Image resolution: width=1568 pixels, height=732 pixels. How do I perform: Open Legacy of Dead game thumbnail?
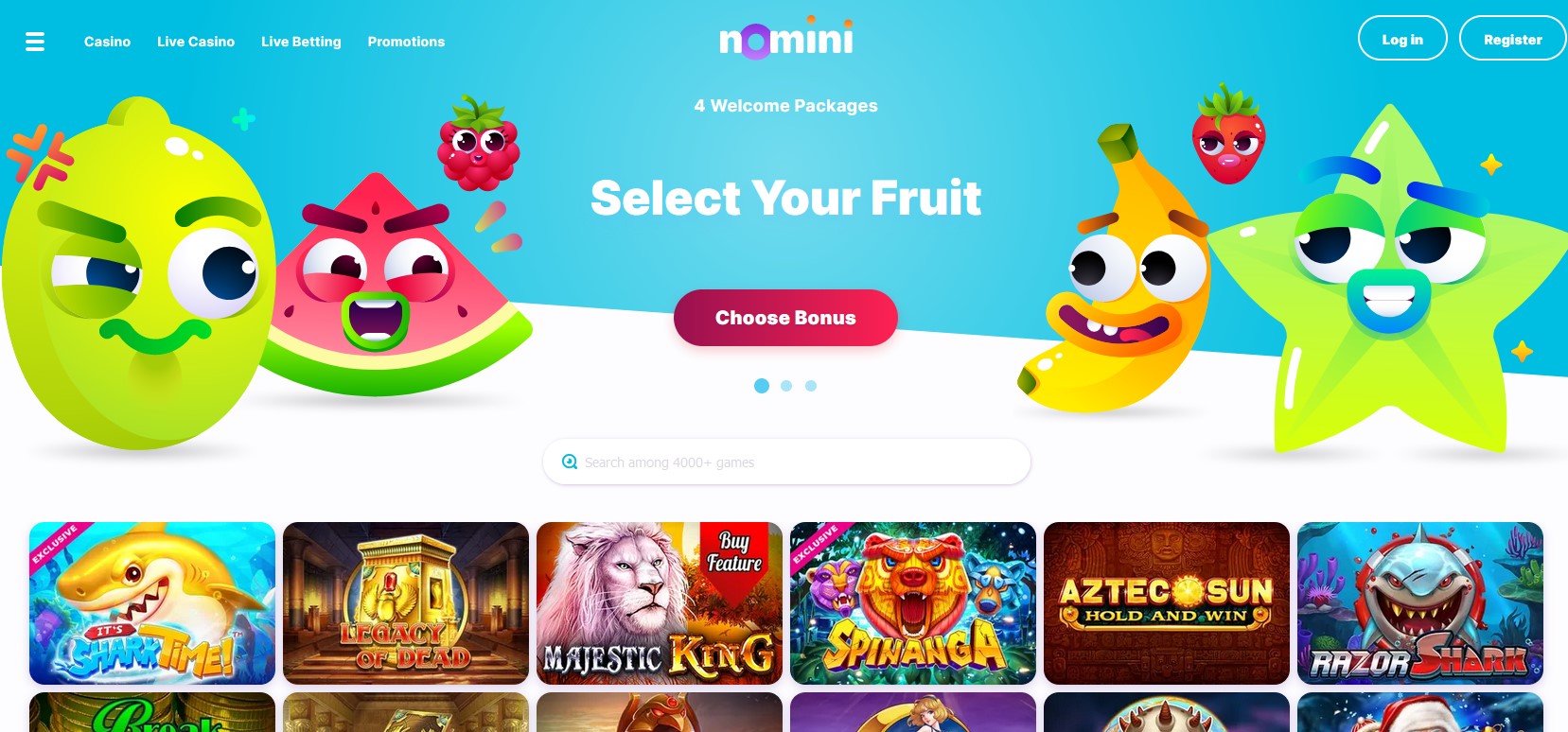[406, 603]
